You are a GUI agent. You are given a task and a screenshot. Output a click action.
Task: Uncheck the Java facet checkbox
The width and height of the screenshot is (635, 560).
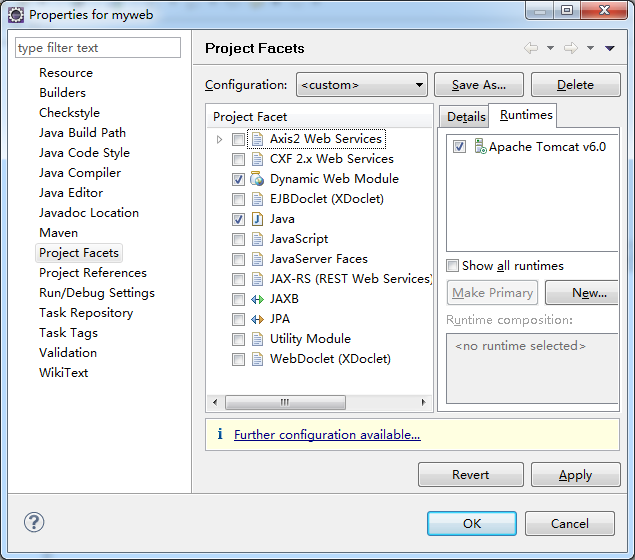point(238,219)
